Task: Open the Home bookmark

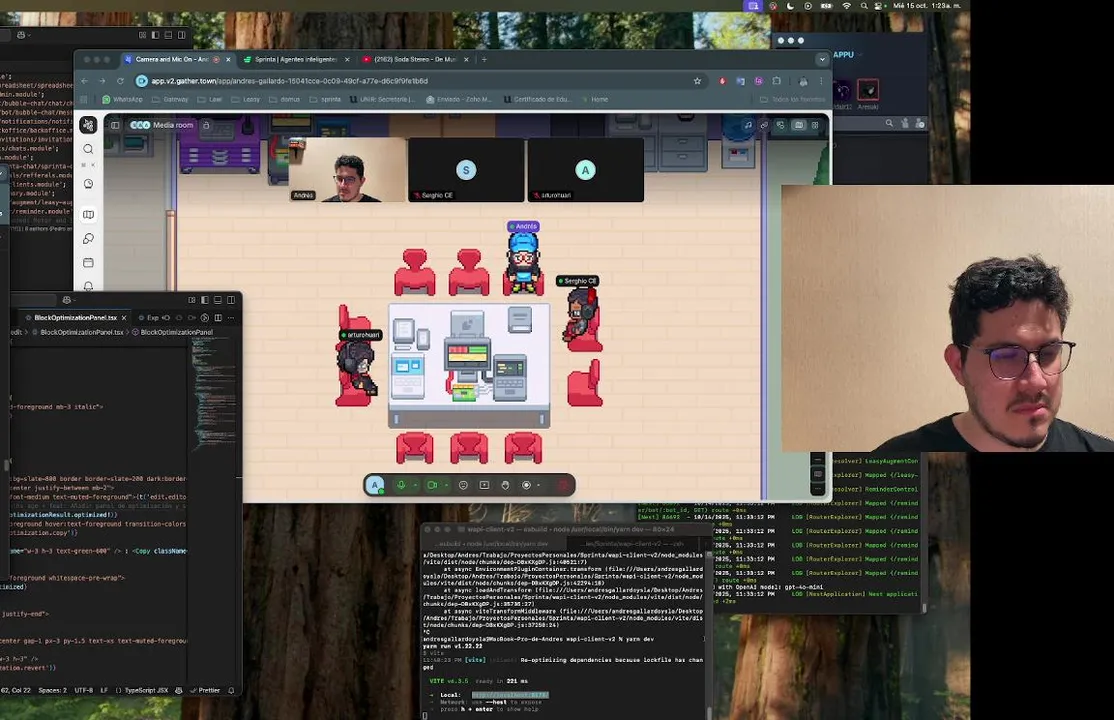Action: coord(595,100)
